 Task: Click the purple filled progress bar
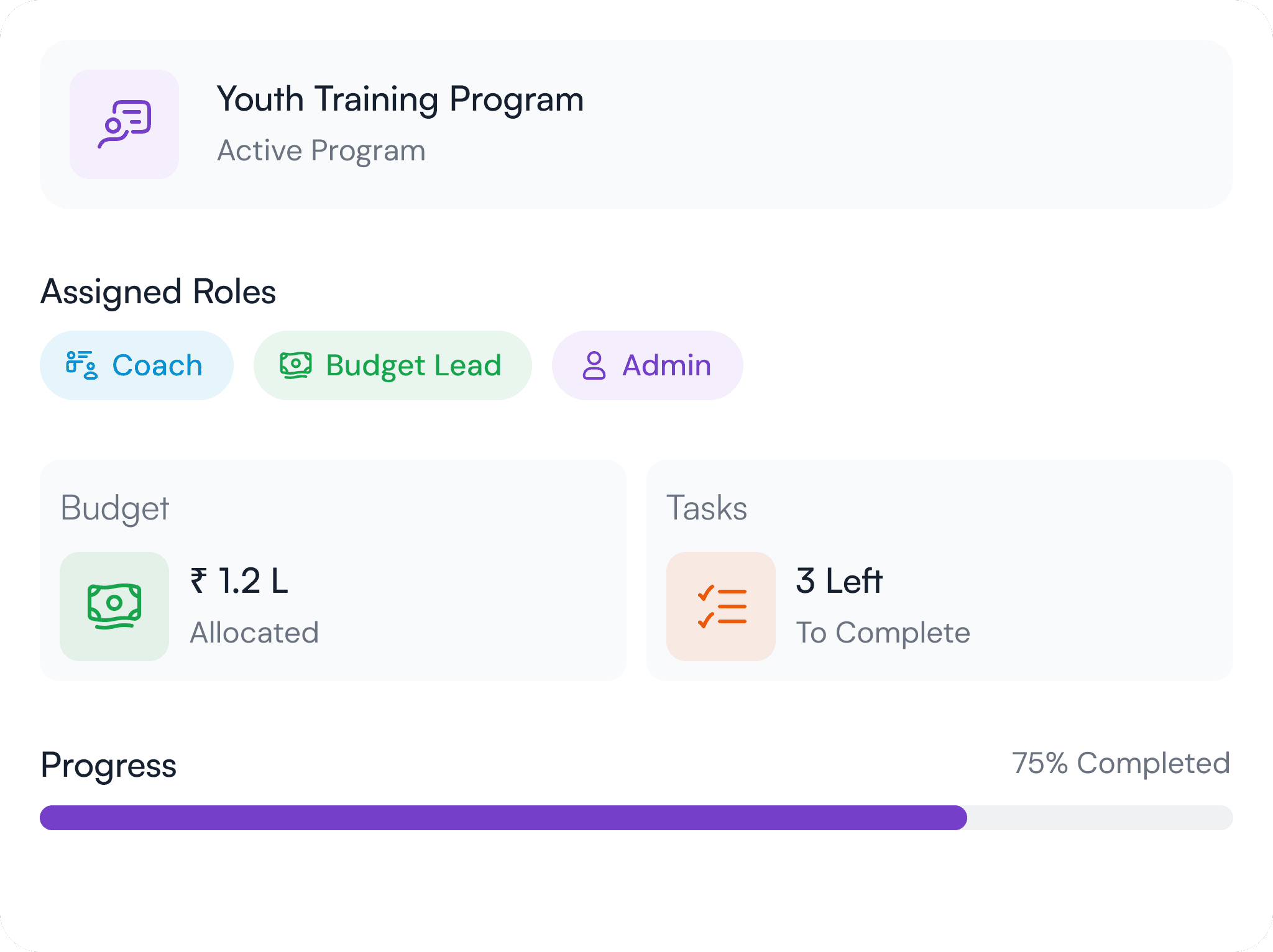click(503, 818)
